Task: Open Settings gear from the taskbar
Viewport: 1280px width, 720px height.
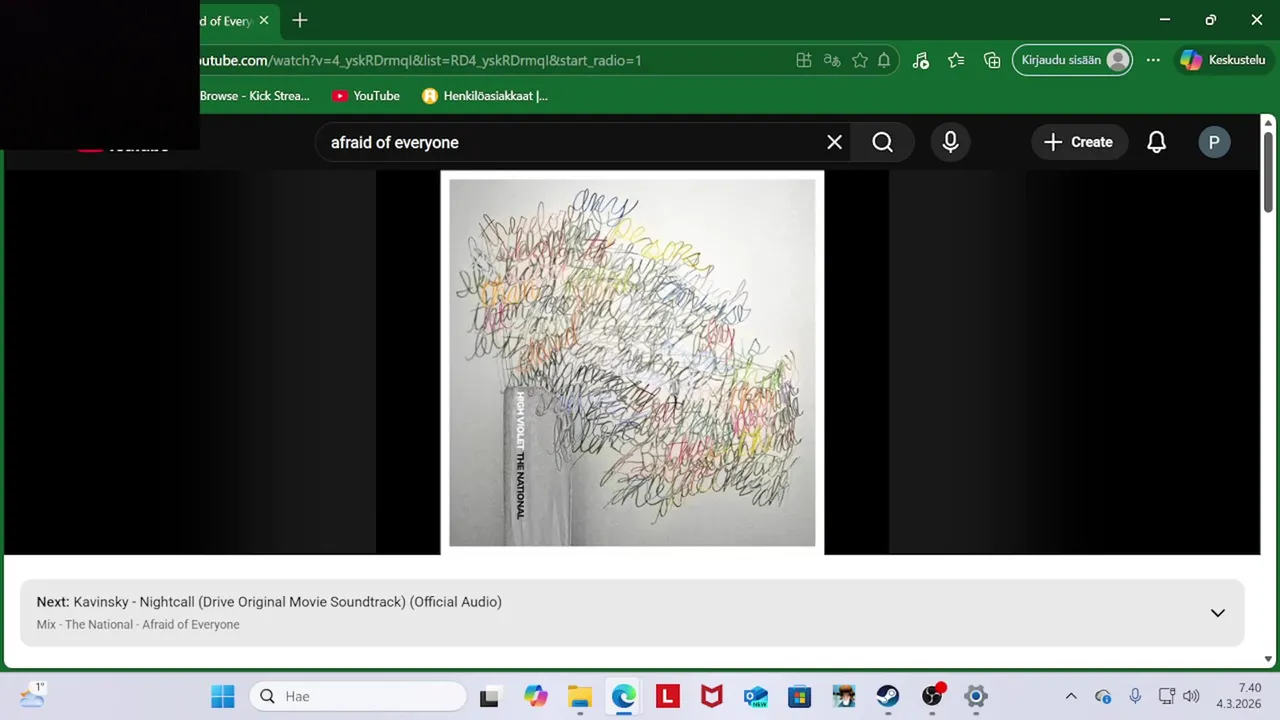Action: coord(976,696)
